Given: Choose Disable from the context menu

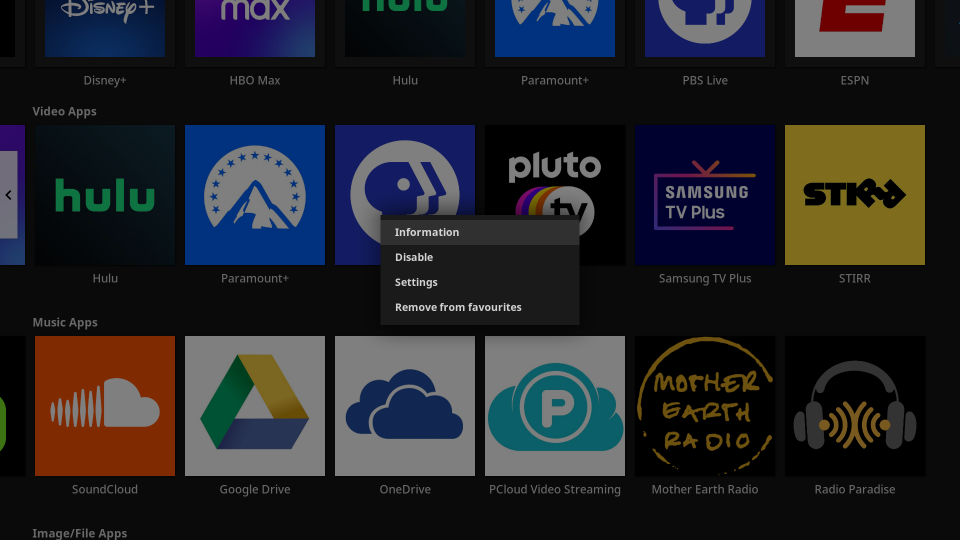Looking at the screenshot, I should tap(479, 257).
